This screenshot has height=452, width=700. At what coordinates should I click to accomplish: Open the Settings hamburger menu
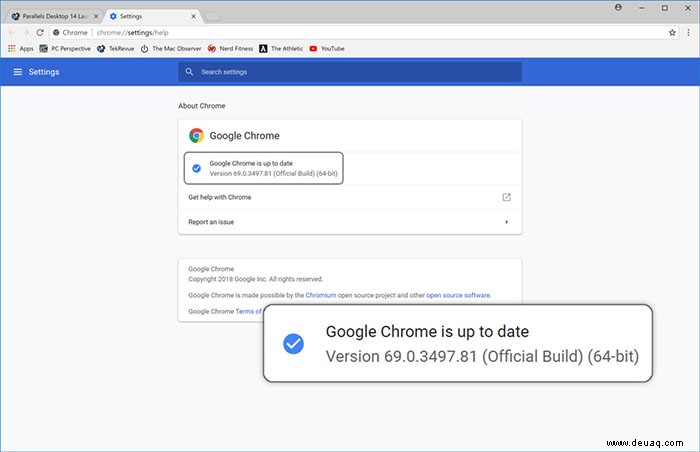coord(17,72)
